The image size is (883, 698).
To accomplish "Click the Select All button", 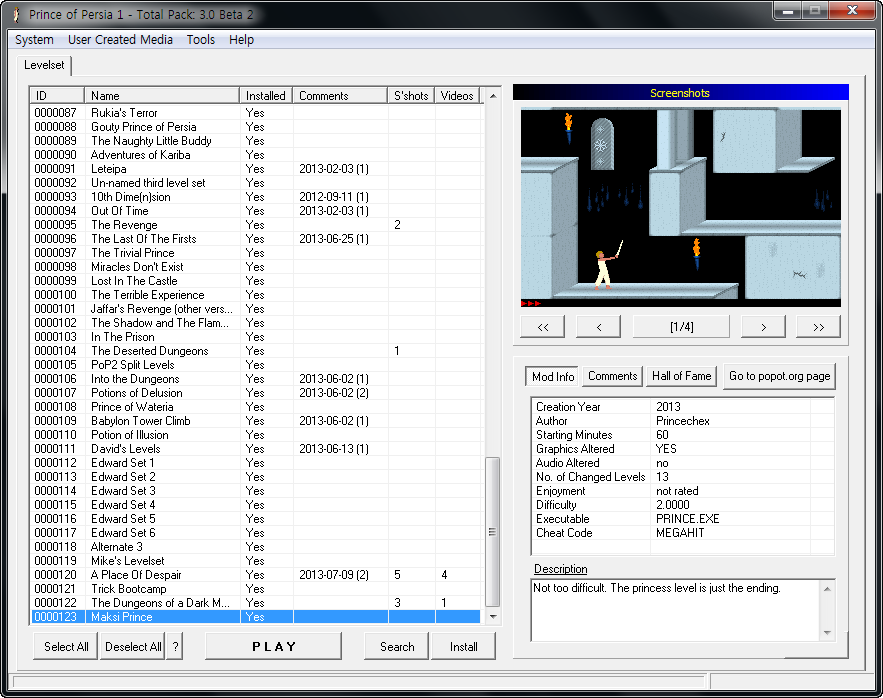I will click(66, 647).
